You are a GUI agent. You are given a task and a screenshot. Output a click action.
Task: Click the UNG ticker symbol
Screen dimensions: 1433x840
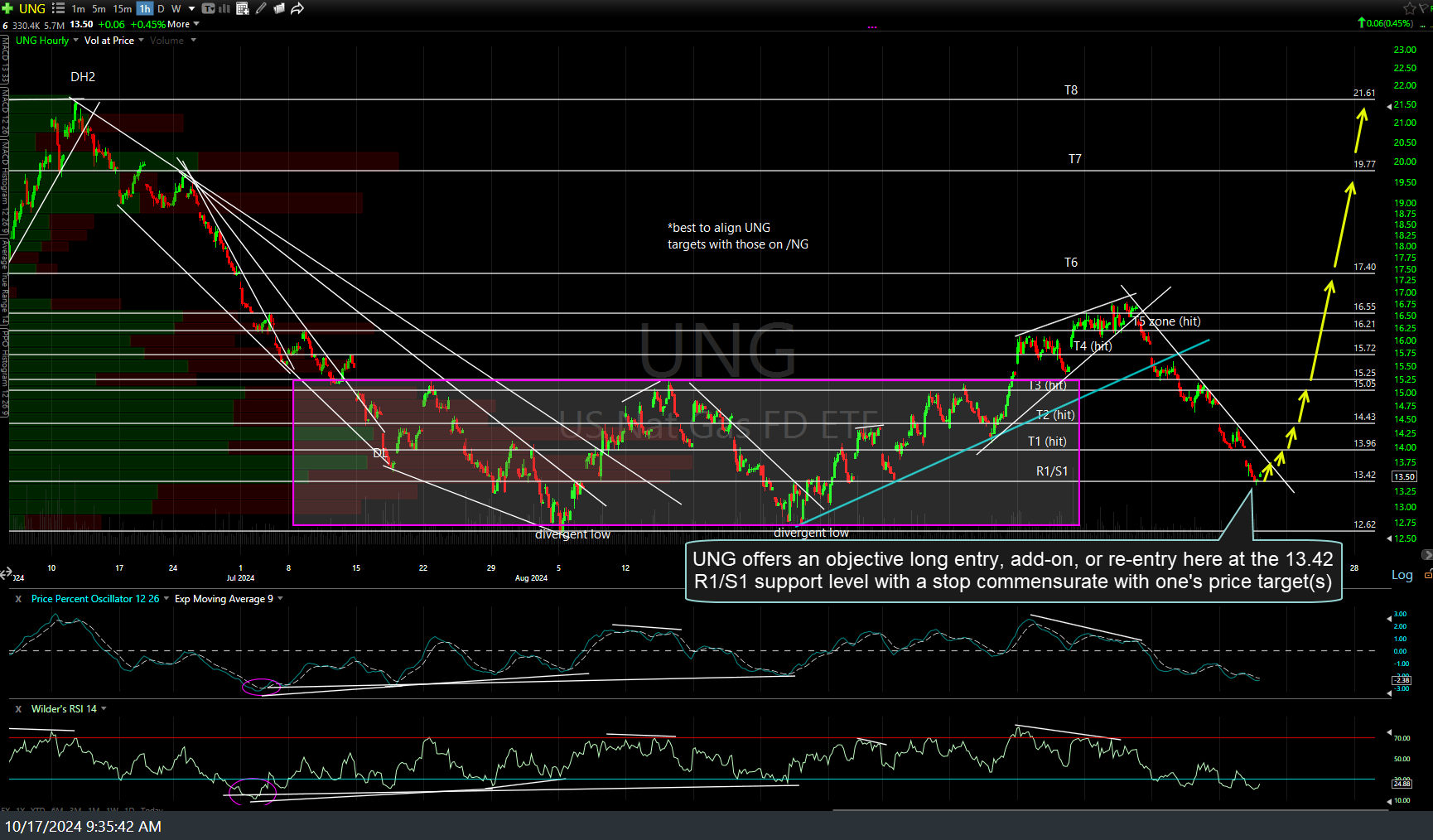point(32,8)
